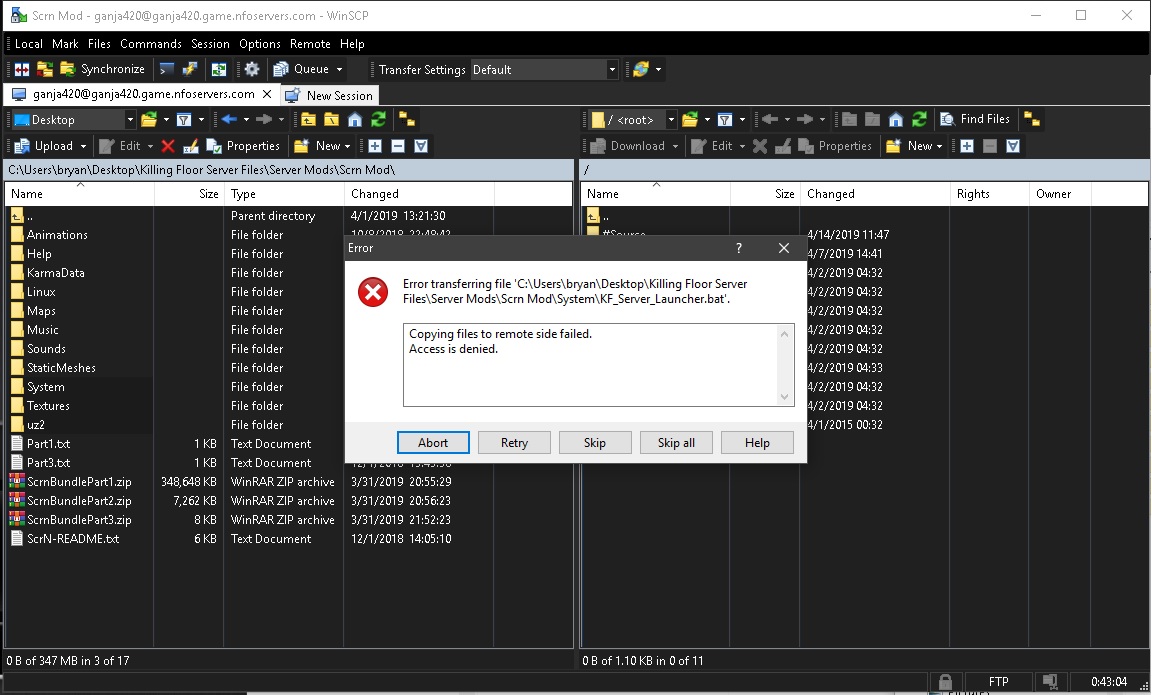The image size is (1152, 695).
Task: Open the terminal console icon
Action: tap(167, 70)
